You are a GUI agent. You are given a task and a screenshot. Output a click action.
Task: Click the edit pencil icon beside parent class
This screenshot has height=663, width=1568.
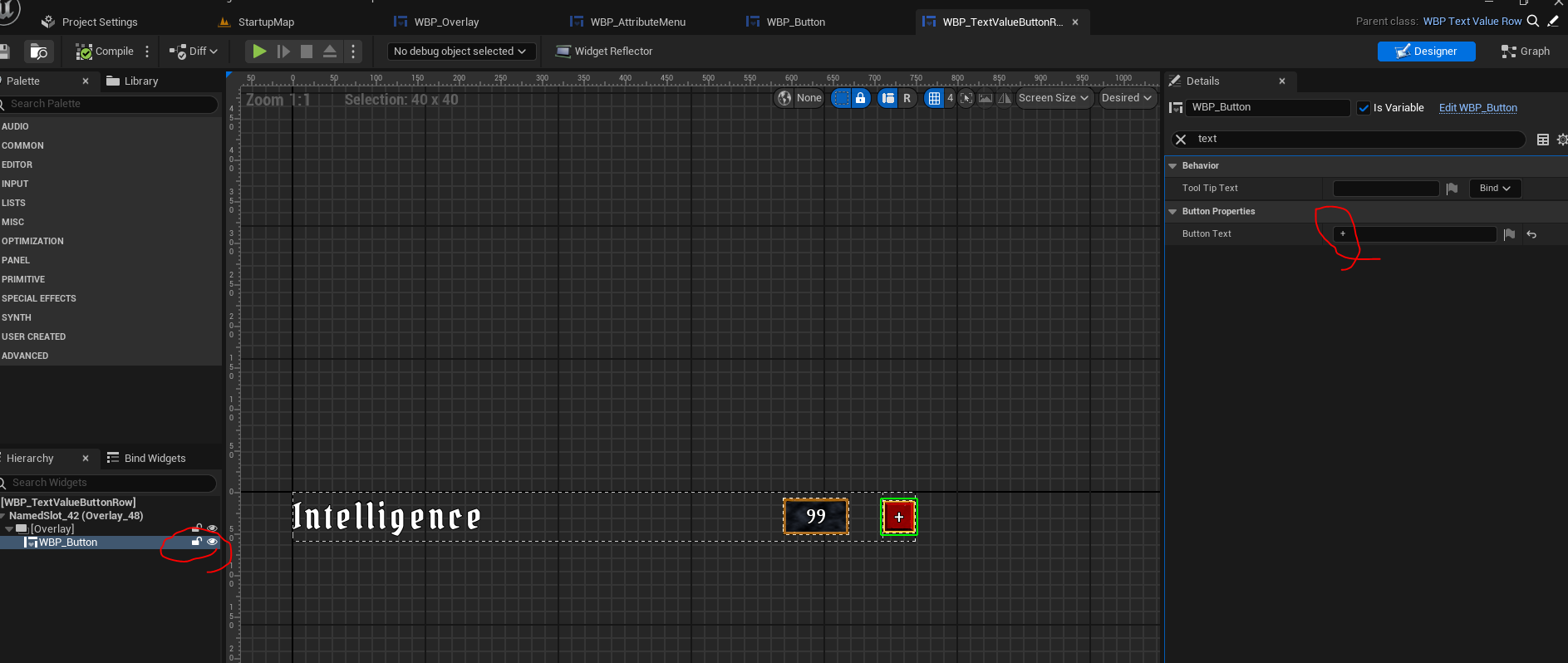tap(1553, 22)
